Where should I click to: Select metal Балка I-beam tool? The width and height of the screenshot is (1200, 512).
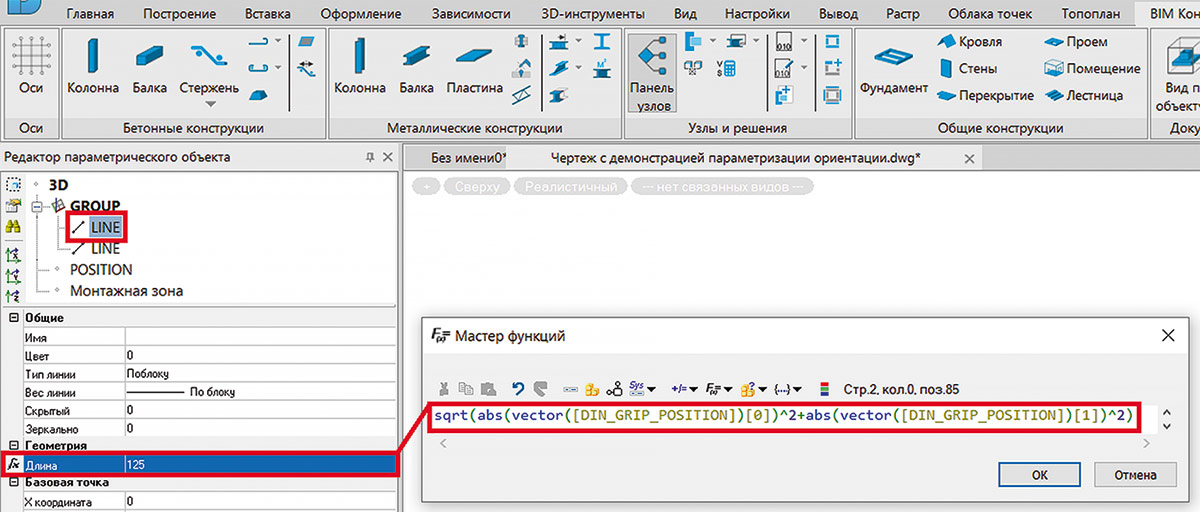coord(416,68)
